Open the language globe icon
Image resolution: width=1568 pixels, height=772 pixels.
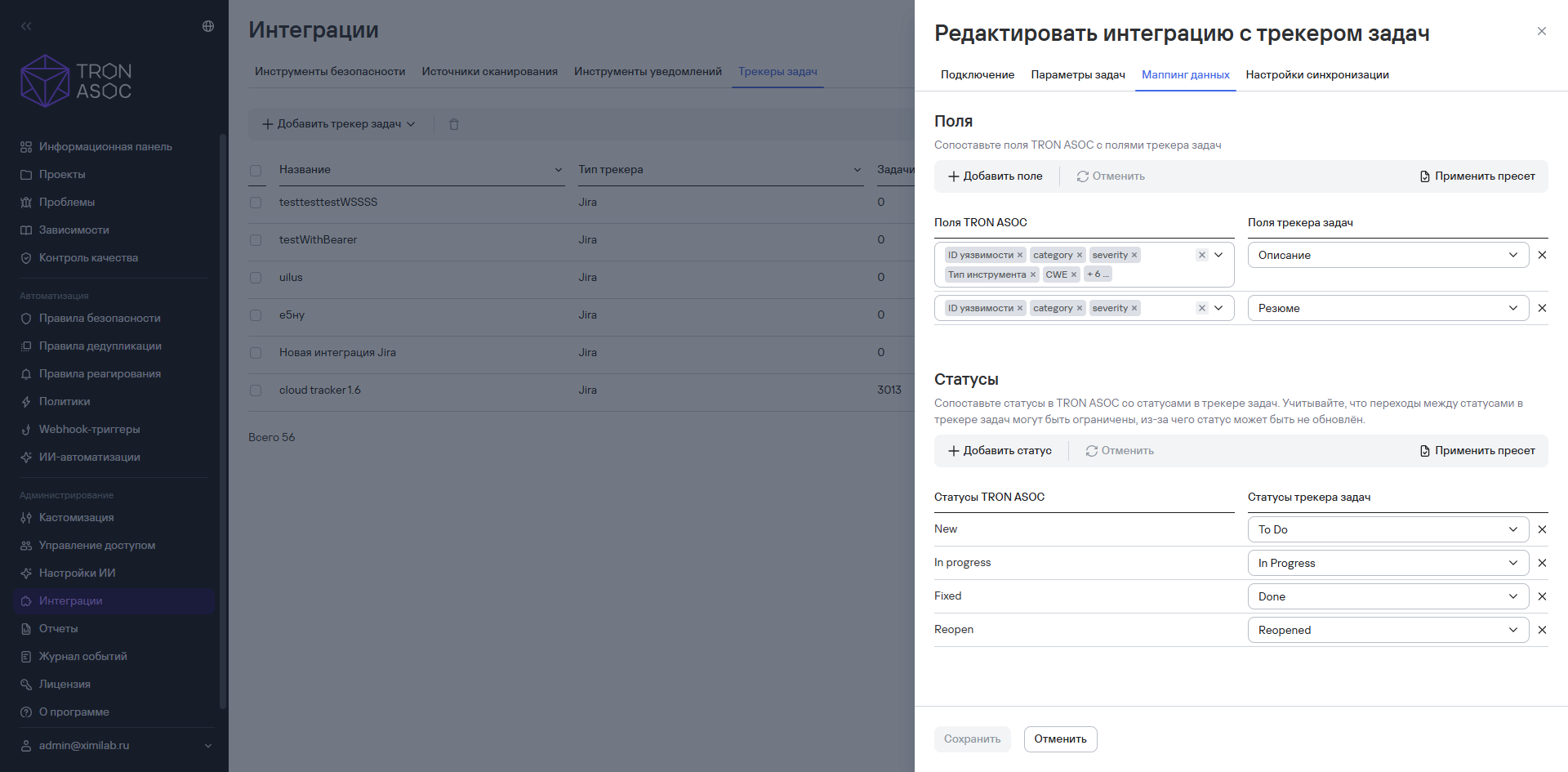(x=208, y=26)
